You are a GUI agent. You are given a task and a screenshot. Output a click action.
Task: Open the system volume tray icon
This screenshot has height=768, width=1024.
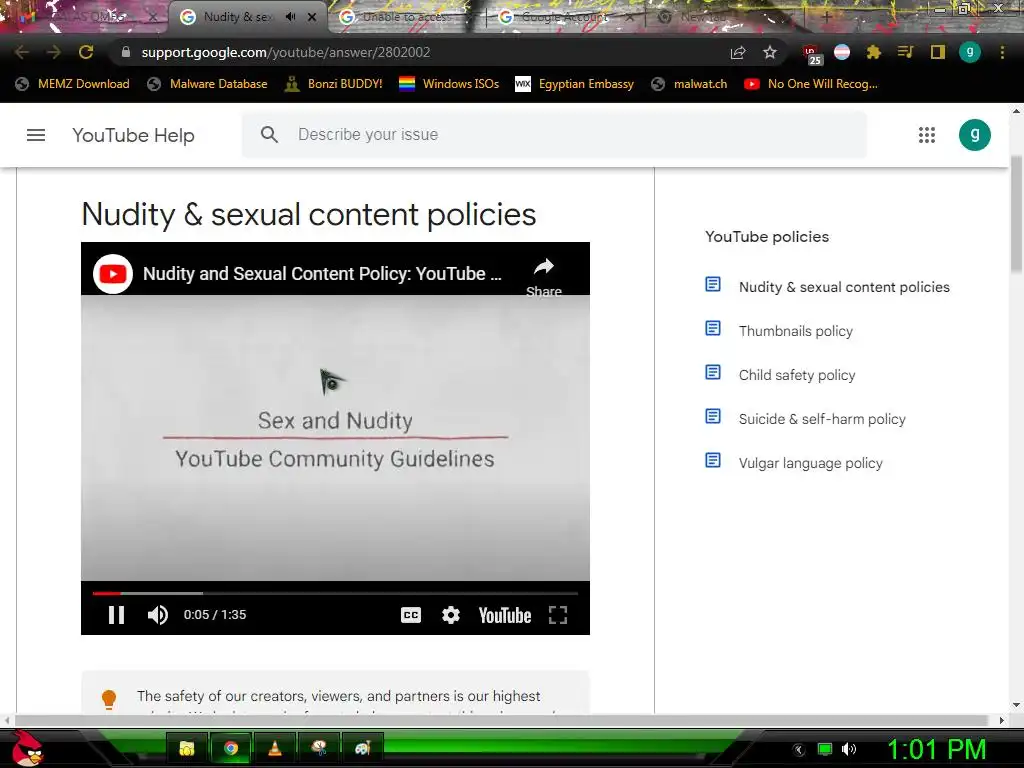point(849,750)
